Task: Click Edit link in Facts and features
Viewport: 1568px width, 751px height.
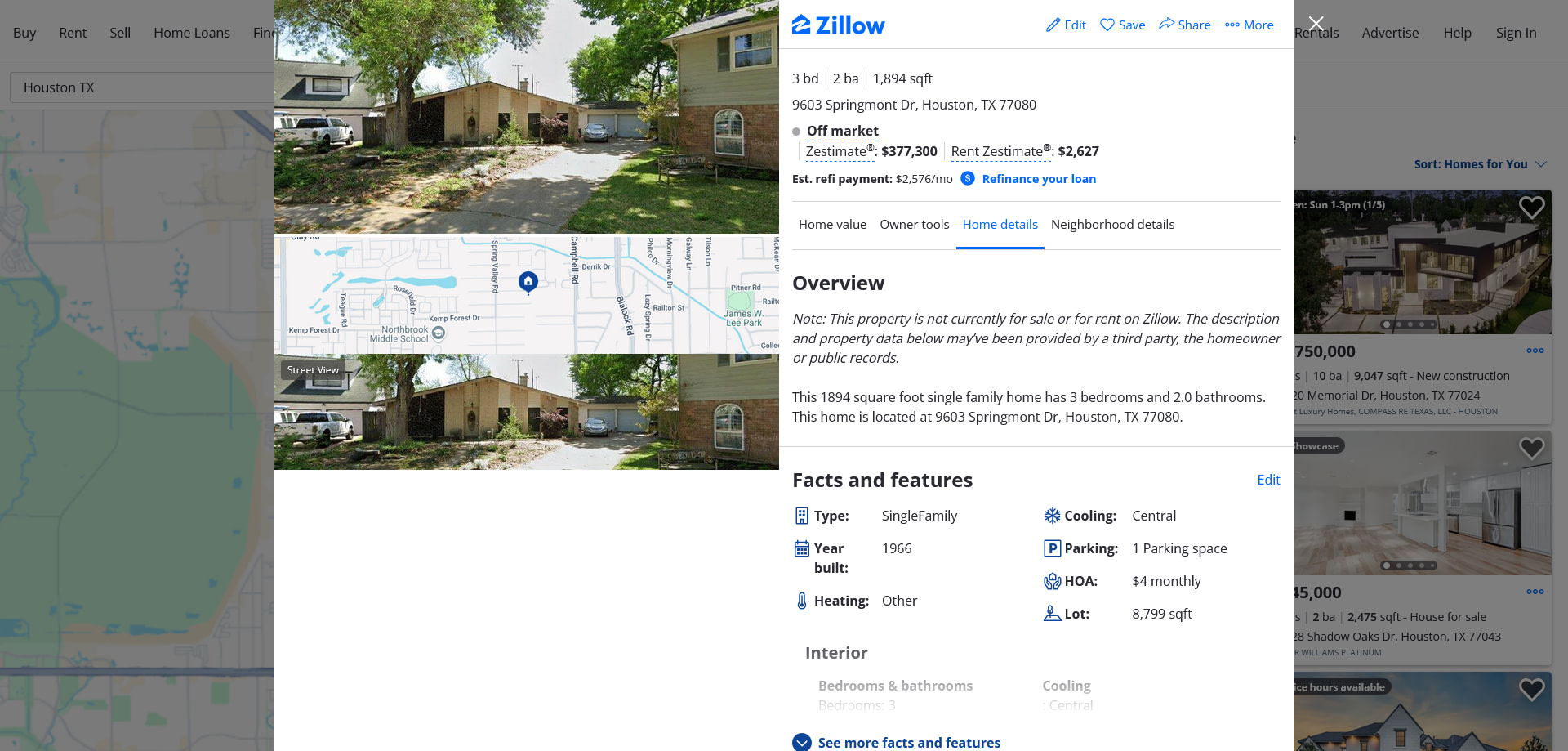Action: tap(1268, 480)
